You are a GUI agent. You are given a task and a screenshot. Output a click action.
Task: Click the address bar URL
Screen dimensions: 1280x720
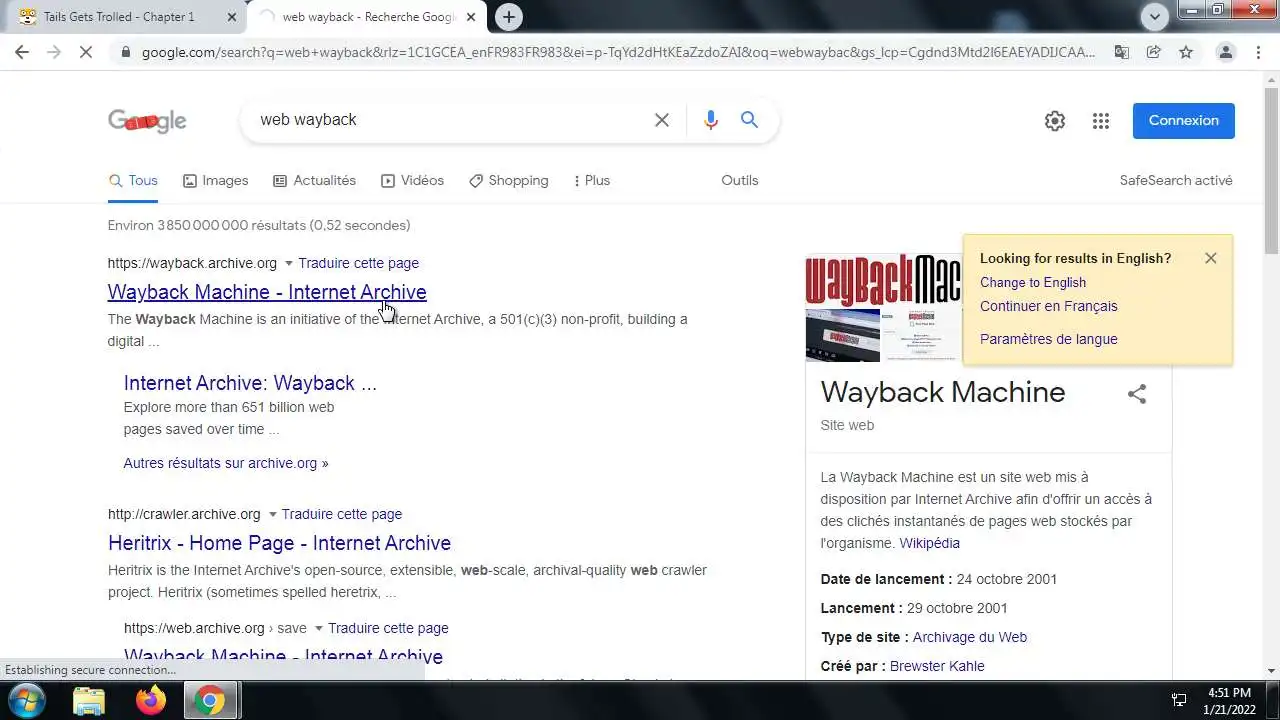[x=618, y=52]
